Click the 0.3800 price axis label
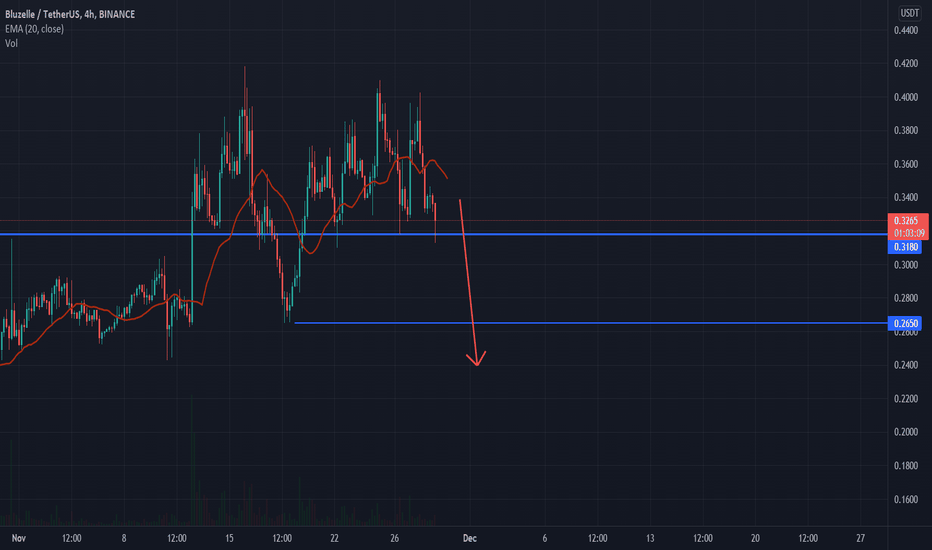The width and height of the screenshot is (932, 550). 906,130
